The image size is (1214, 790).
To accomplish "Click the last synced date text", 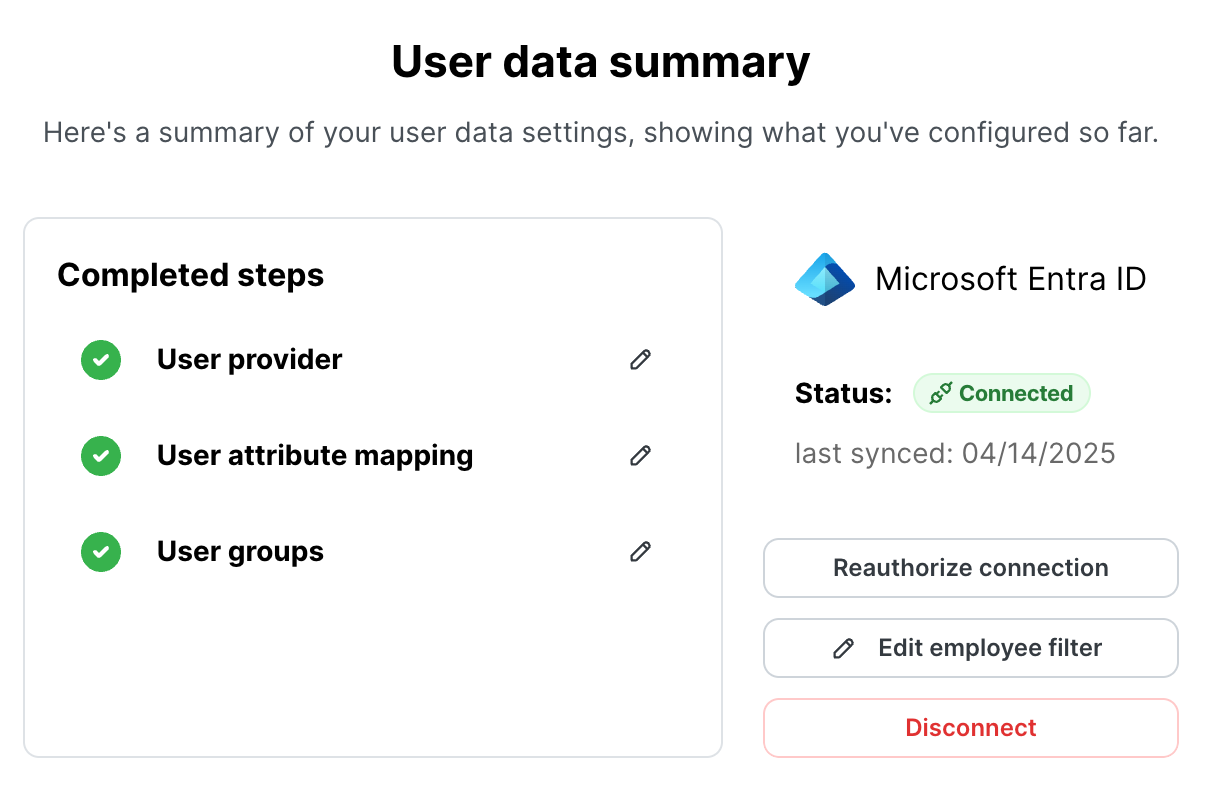I will click(955, 454).
